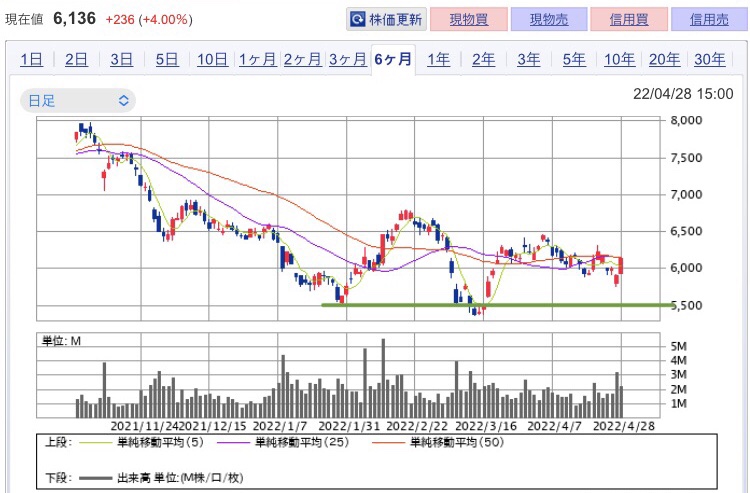The image size is (750, 493).
Task: Select the 1ヶ月 chart period
Action: (x=257, y=59)
